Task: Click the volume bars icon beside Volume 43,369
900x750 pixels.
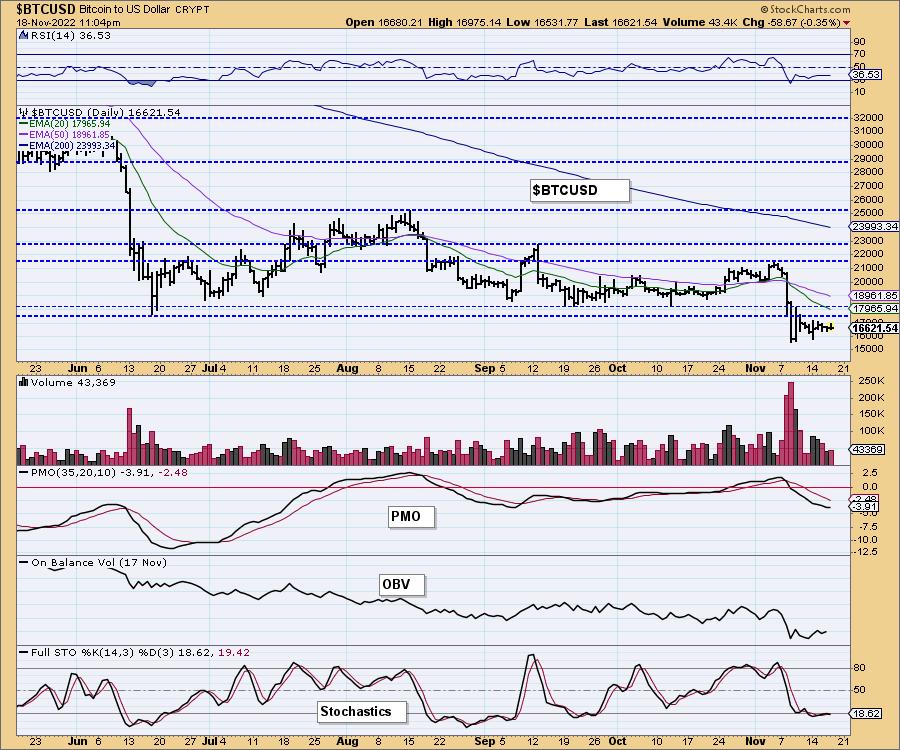Action: pos(24,382)
